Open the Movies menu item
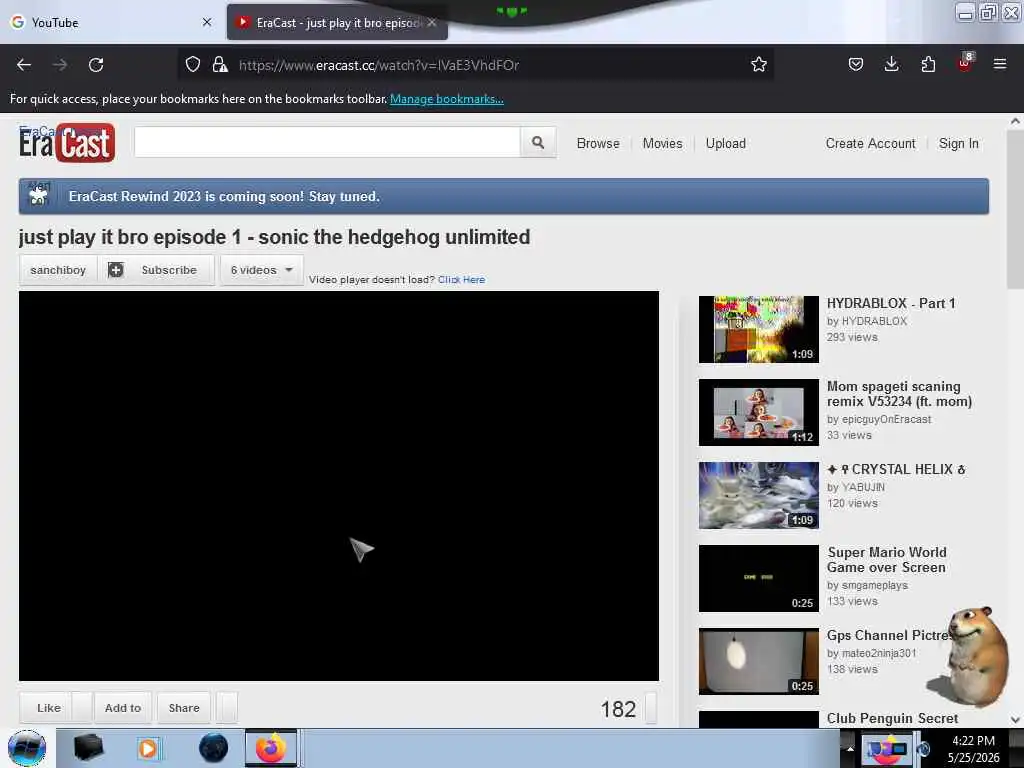Screen dimensions: 1024x768 (662, 144)
